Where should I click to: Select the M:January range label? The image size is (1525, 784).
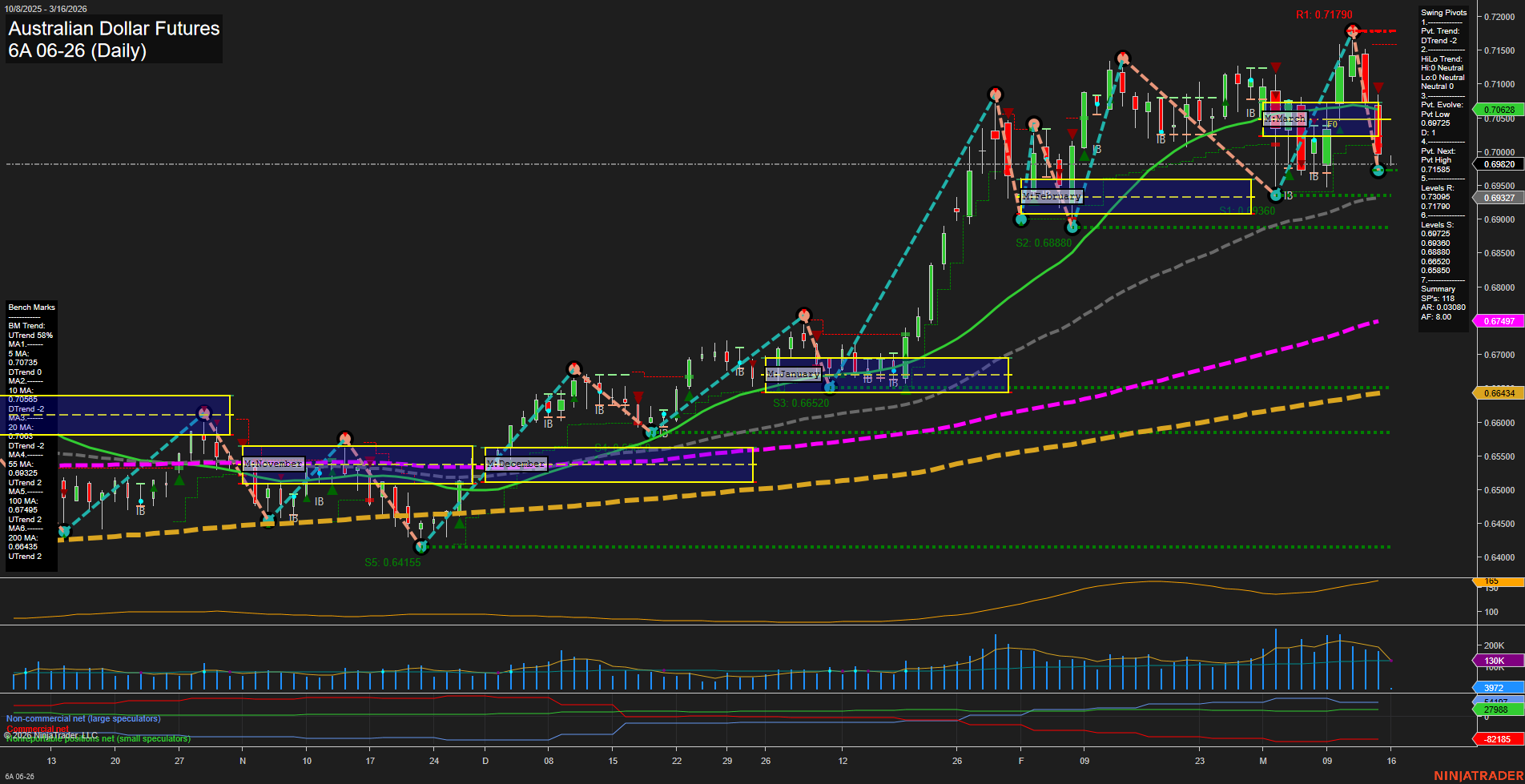[794, 373]
